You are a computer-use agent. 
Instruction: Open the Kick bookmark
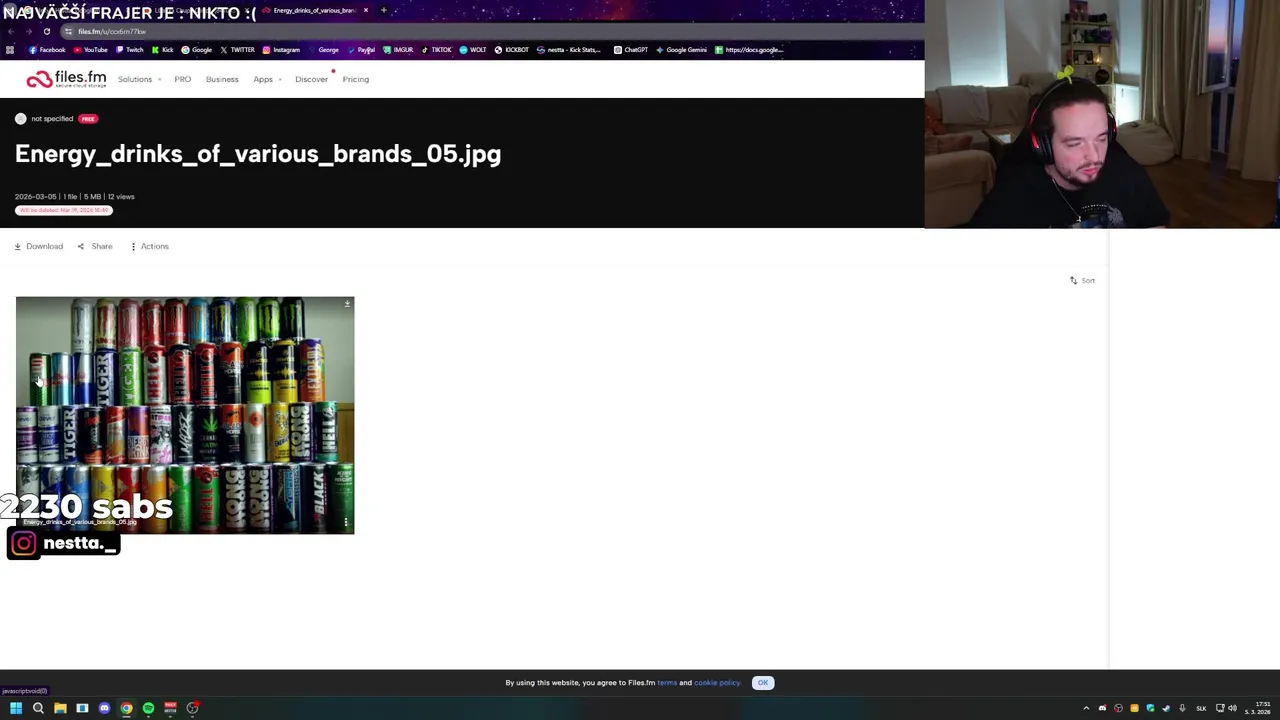pyautogui.click(x=162, y=50)
